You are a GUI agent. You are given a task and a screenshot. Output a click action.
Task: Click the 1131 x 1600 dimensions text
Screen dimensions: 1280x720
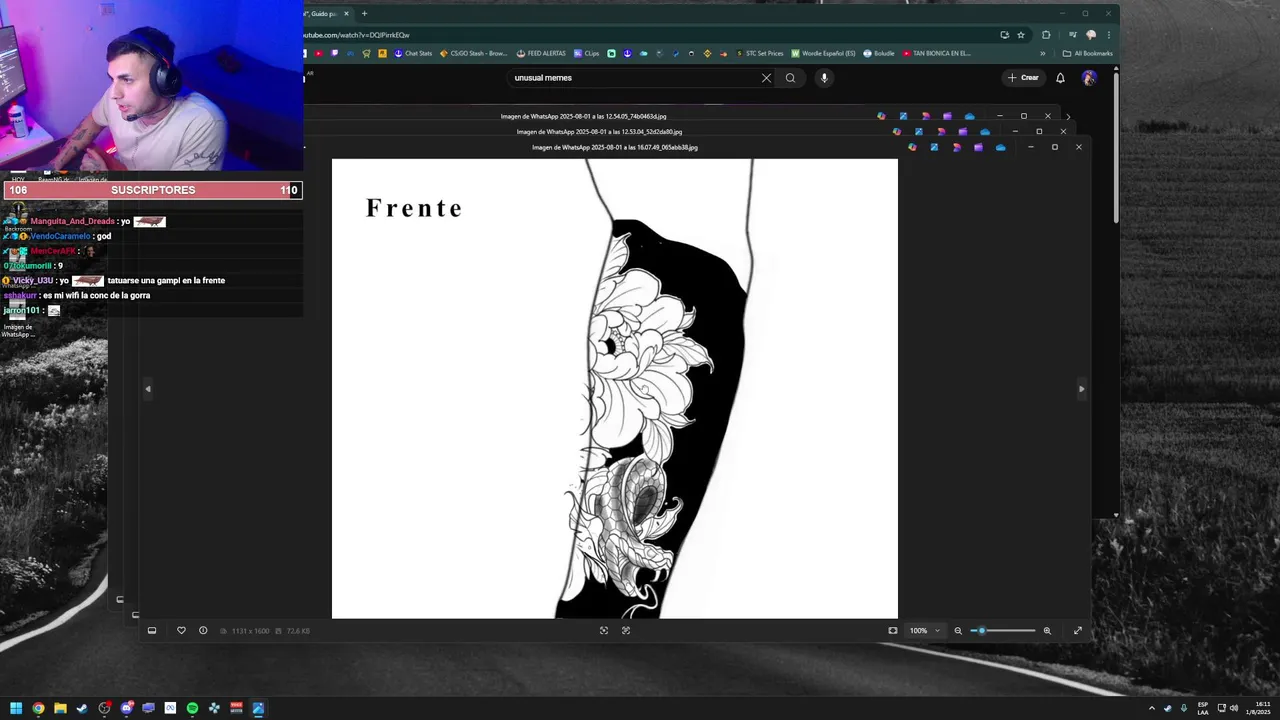click(250, 631)
